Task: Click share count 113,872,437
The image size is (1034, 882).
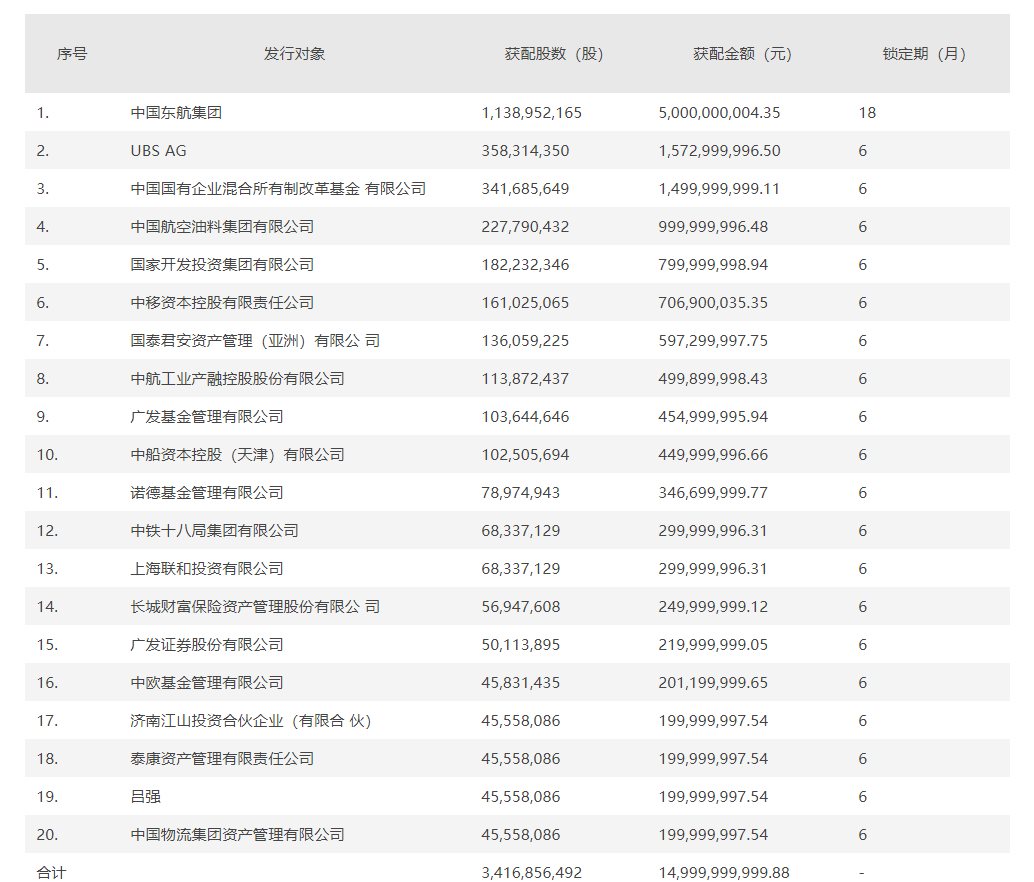Action: pos(525,379)
